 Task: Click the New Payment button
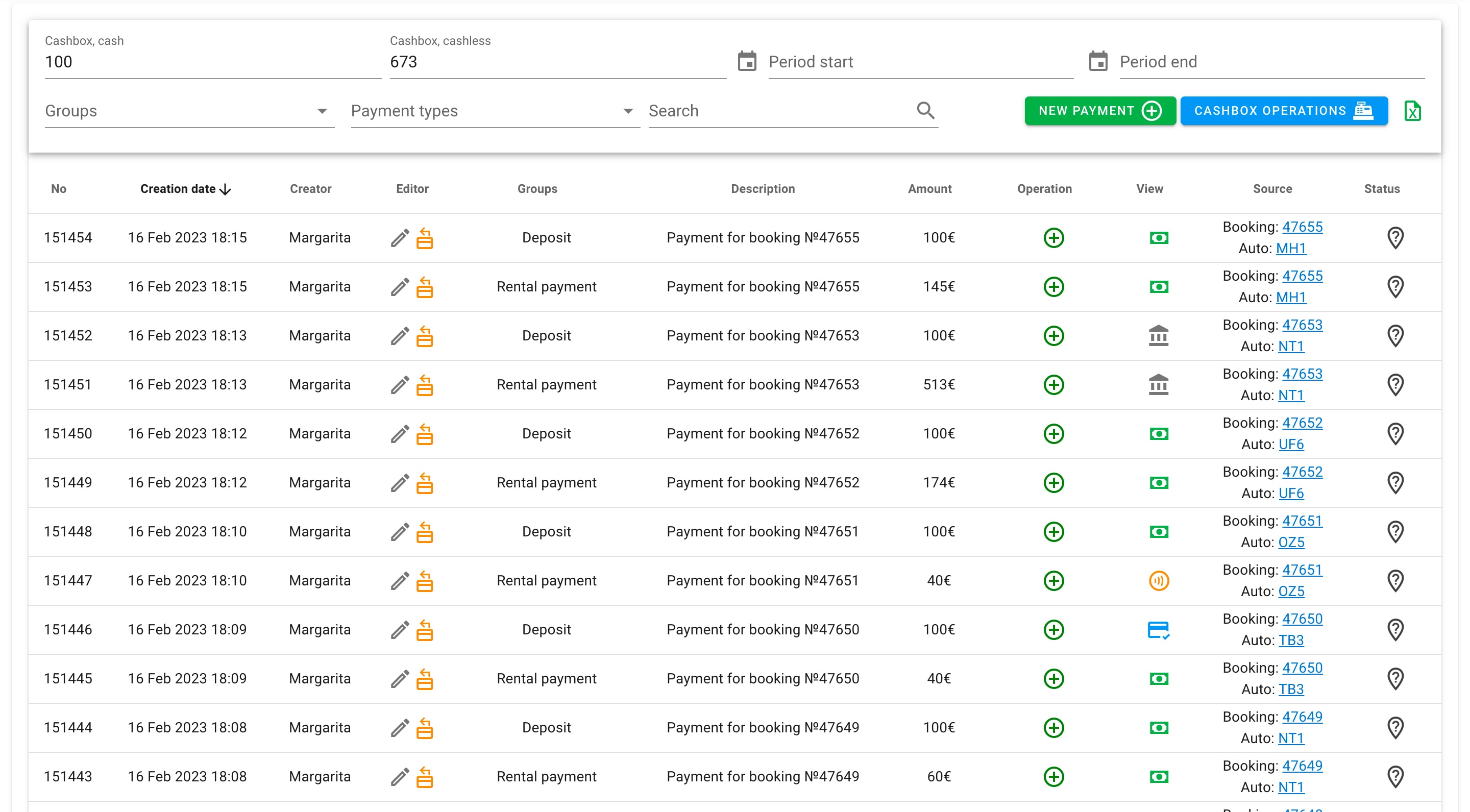[1099, 111]
